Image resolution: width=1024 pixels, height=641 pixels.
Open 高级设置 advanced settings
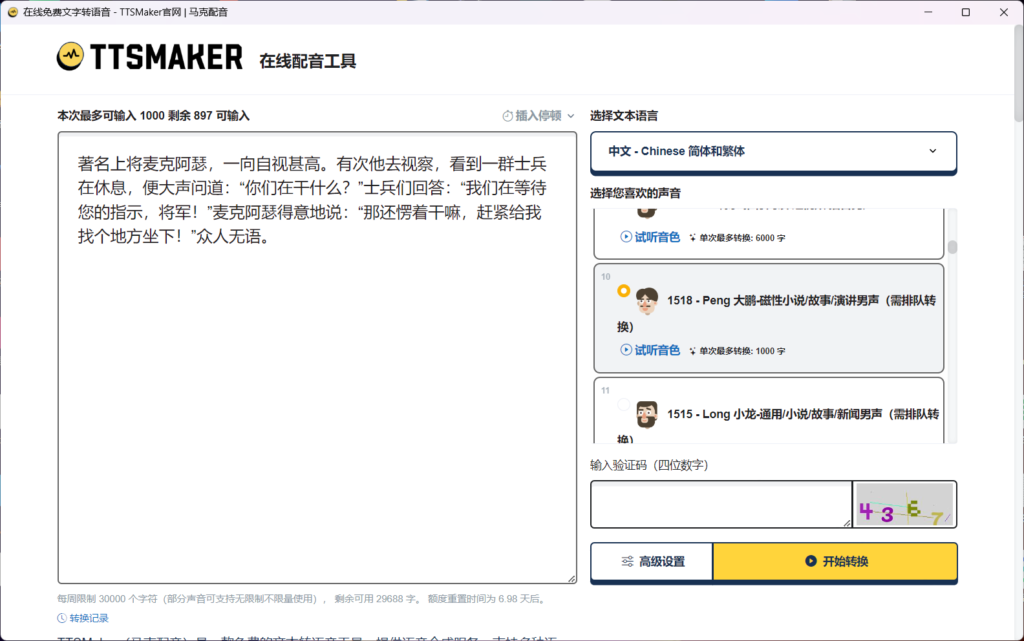click(x=652, y=561)
